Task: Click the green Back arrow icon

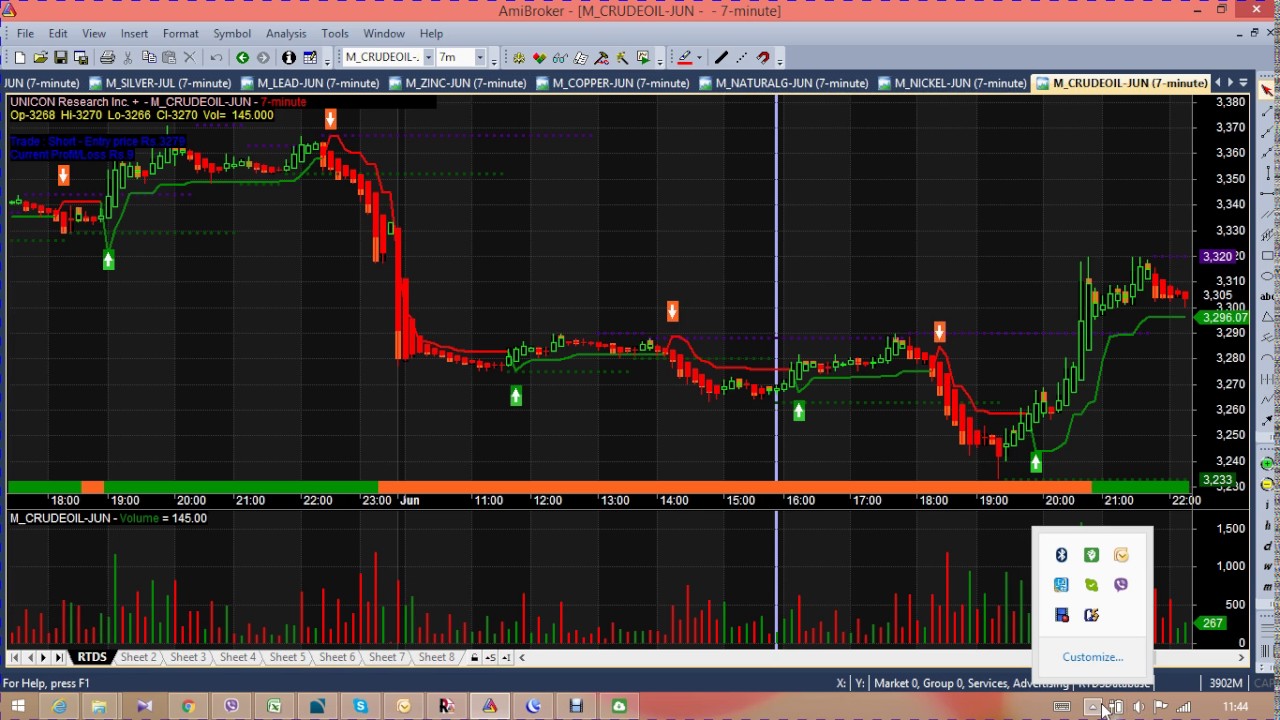Action: (242, 58)
